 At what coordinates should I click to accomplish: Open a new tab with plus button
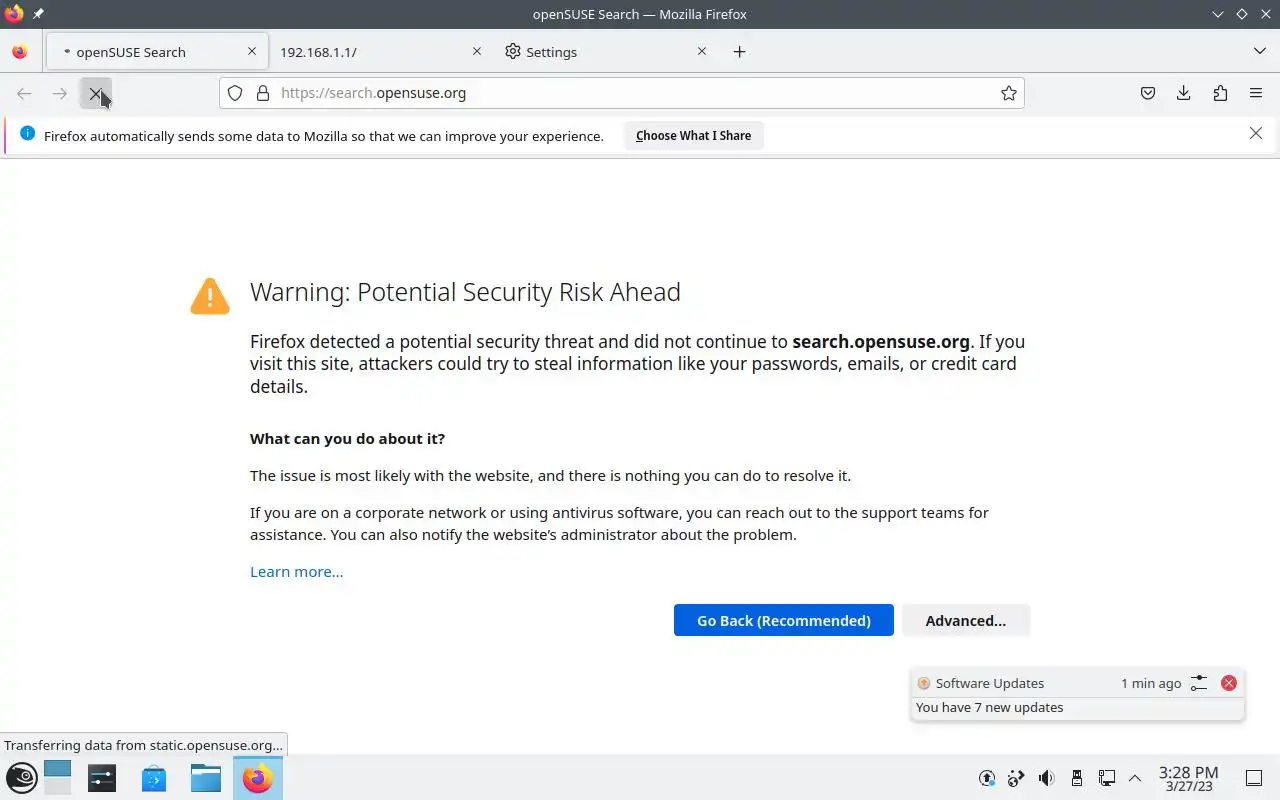tap(739, 52)
